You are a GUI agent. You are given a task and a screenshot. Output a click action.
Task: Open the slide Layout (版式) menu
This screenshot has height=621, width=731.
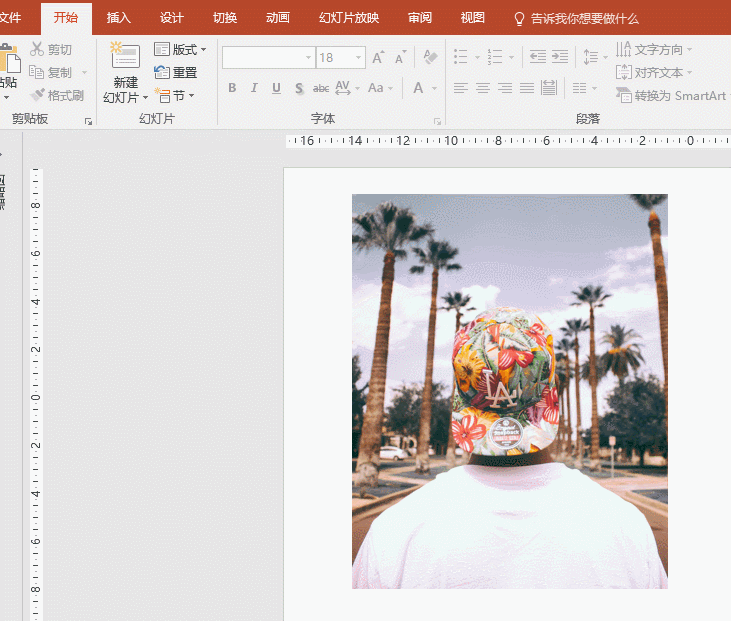[180, 49]
